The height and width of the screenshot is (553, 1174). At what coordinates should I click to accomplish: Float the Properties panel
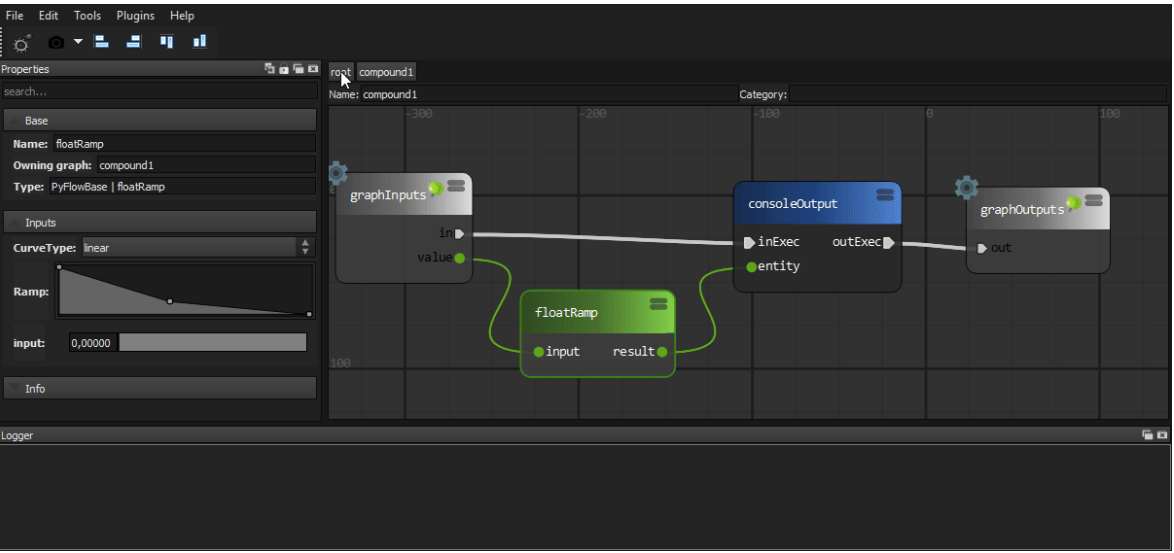298,69
